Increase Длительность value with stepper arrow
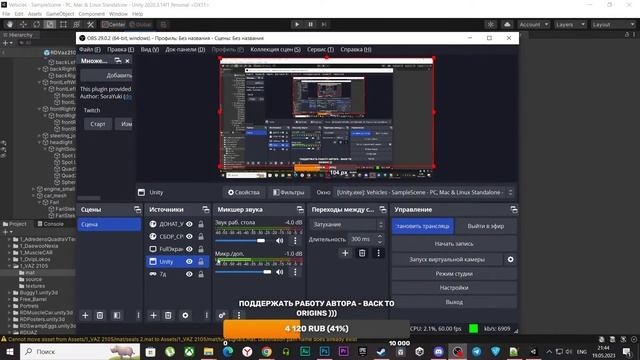The width and height of the screenshot is (640, 360). click(380, 236)
